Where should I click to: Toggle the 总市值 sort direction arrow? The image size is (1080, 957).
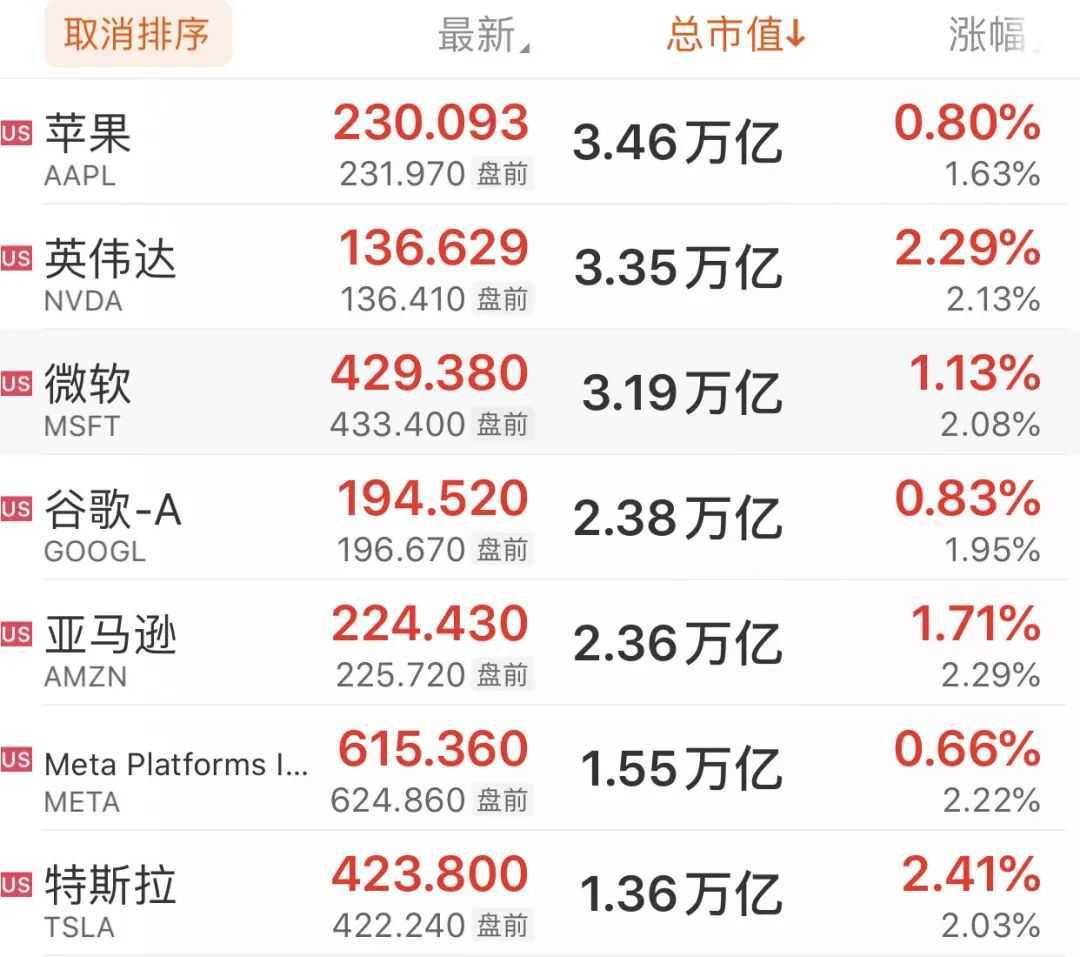click(796, 36)
